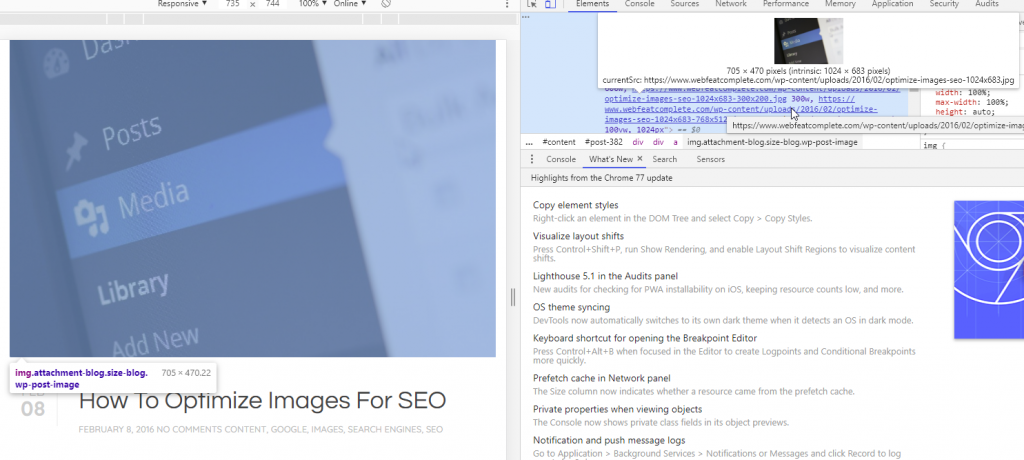1024x460 pixels.
Task: Click the #content breadcrumb
Action: [x=559, y=142]
